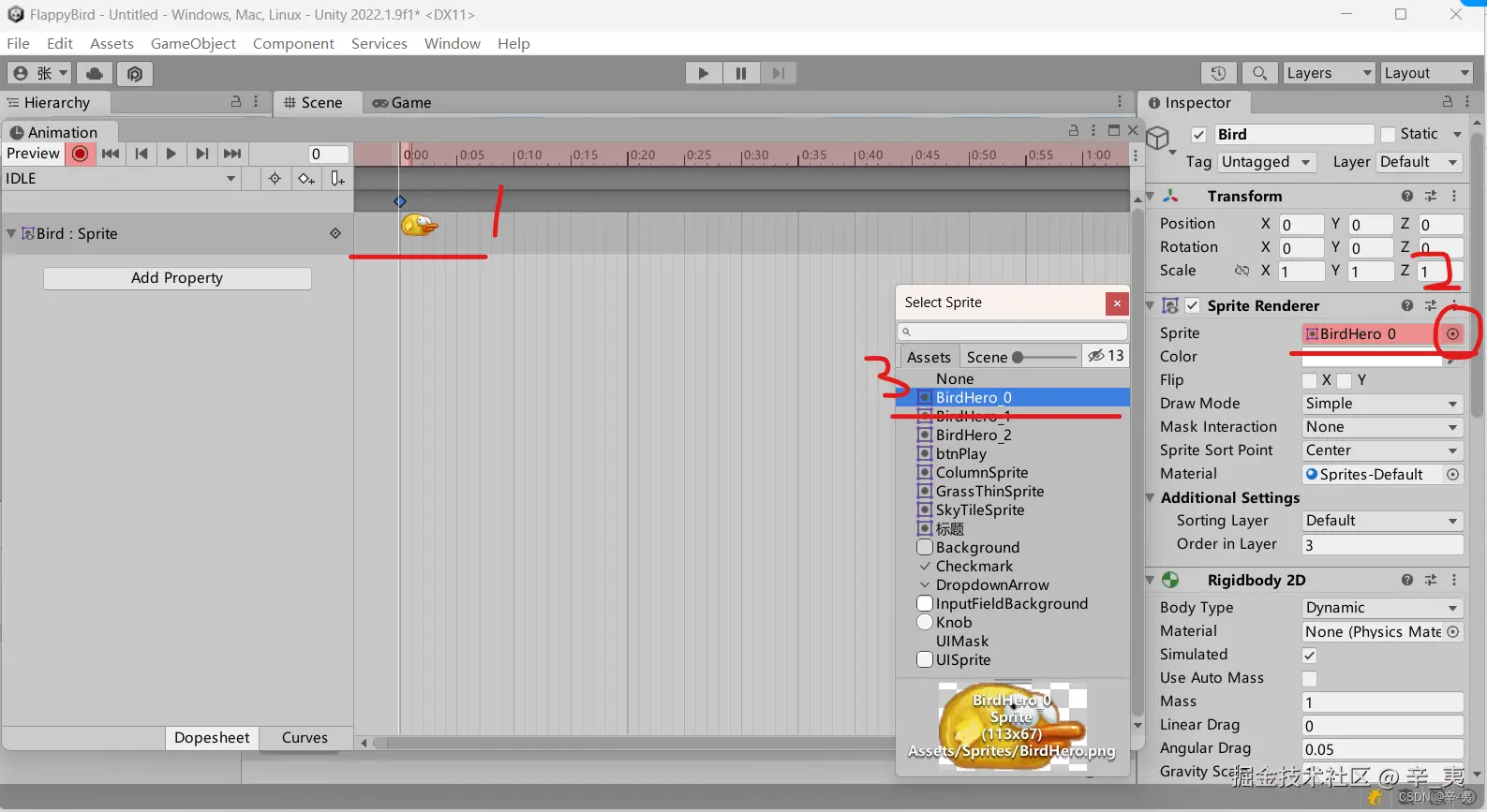Open Sprite Sort Point dropdown
Image resolution: width=1487 pixels, height=812 pixels.
[x=1382, y=450]
